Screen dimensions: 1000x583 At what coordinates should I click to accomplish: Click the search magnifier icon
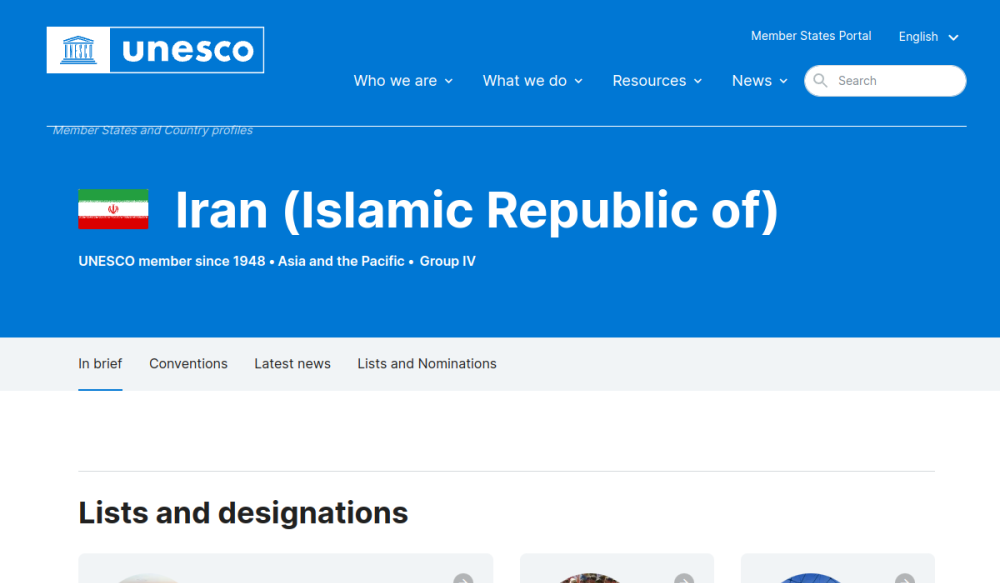[820, 80]
